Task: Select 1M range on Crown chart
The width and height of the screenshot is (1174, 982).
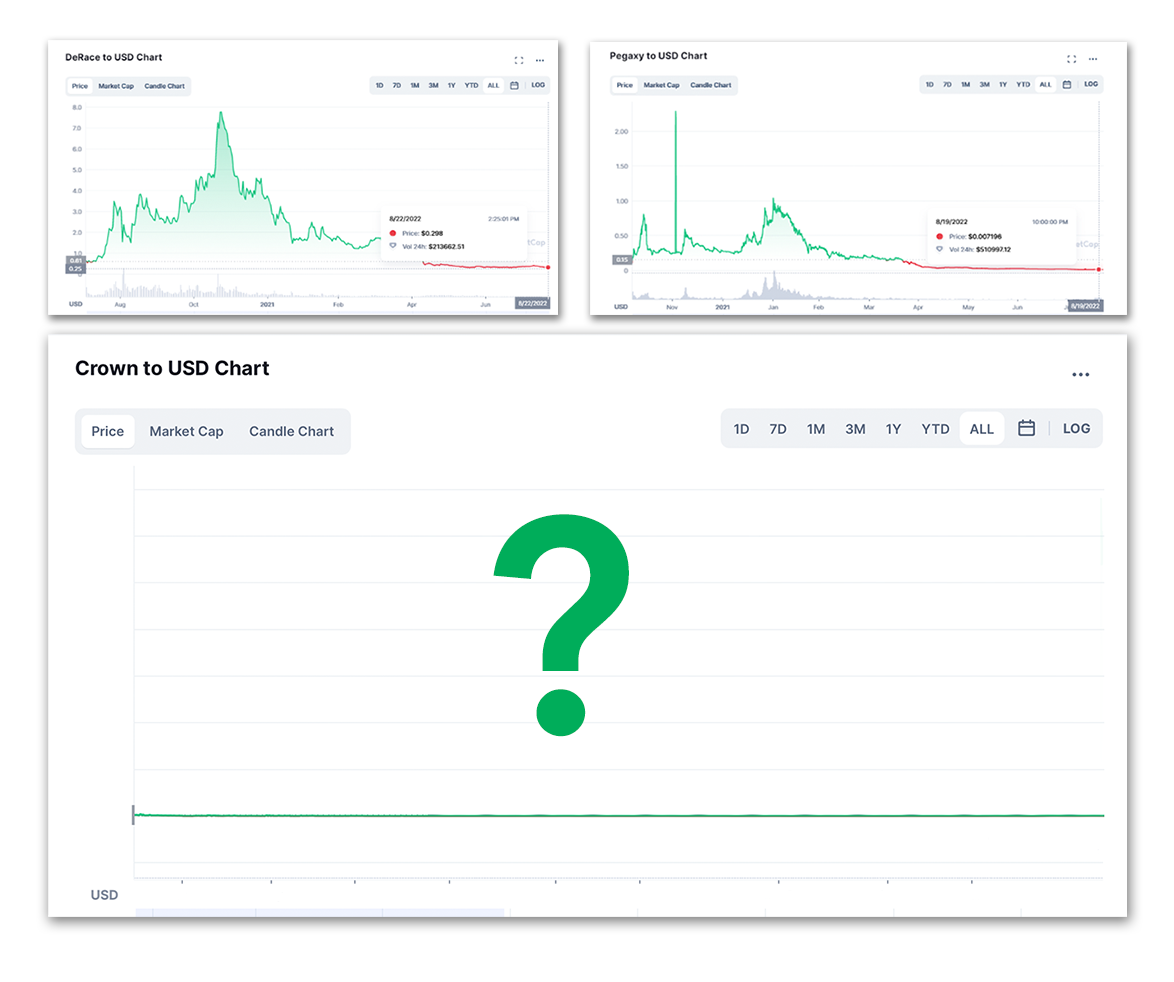Action: (x=816, y=429)
